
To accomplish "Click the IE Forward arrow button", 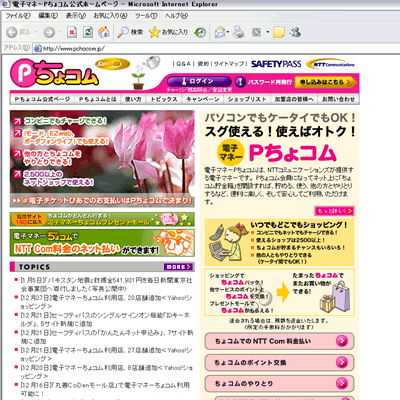I will [49, 32].
